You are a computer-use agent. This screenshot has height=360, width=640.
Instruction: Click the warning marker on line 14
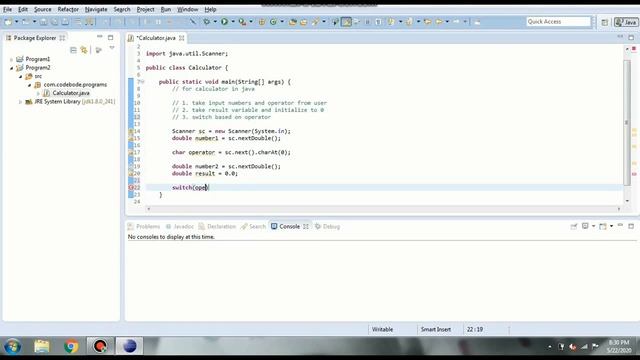click(x=131, y=131)
